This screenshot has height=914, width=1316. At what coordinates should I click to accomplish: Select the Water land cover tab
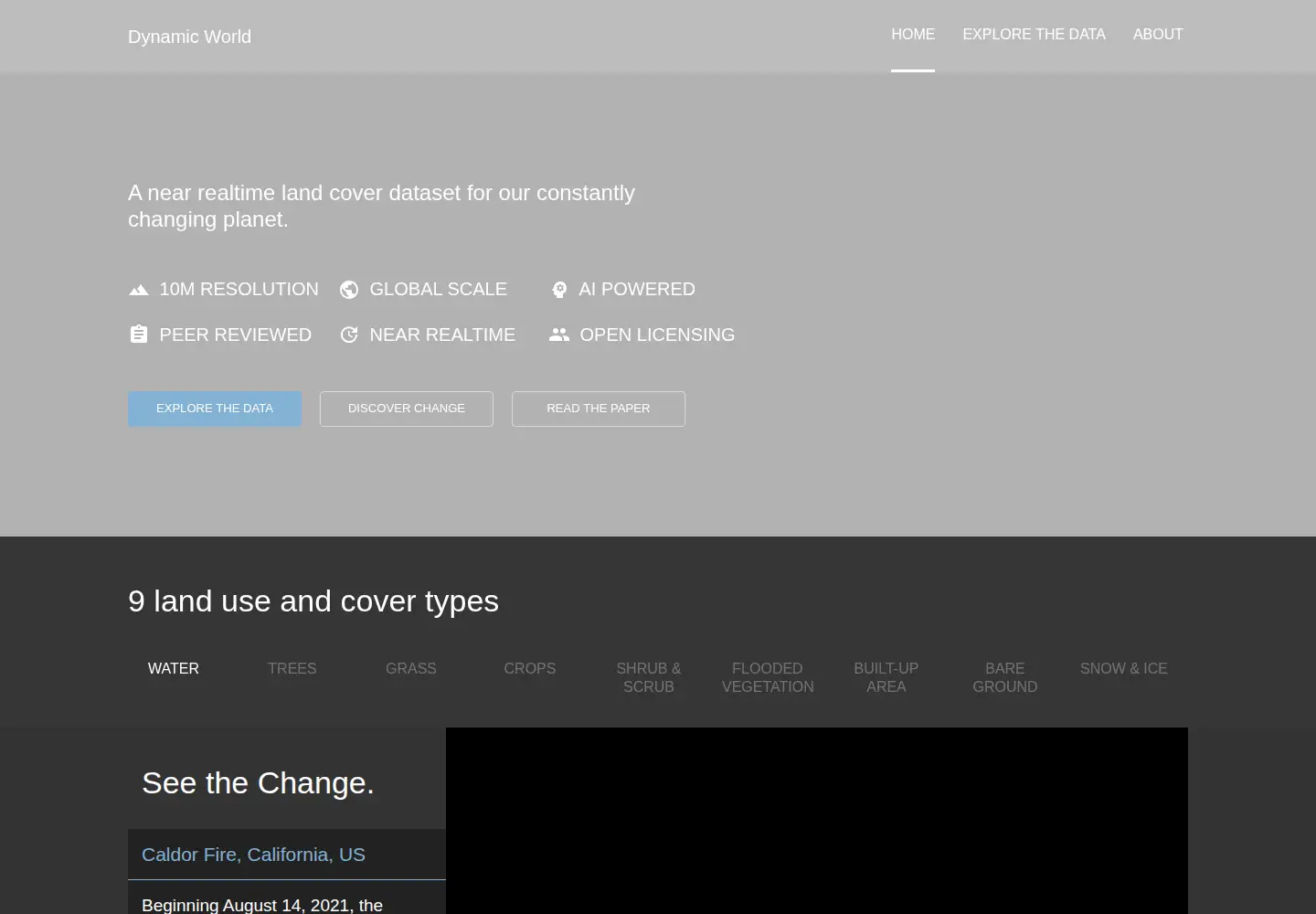pos(174,669)
